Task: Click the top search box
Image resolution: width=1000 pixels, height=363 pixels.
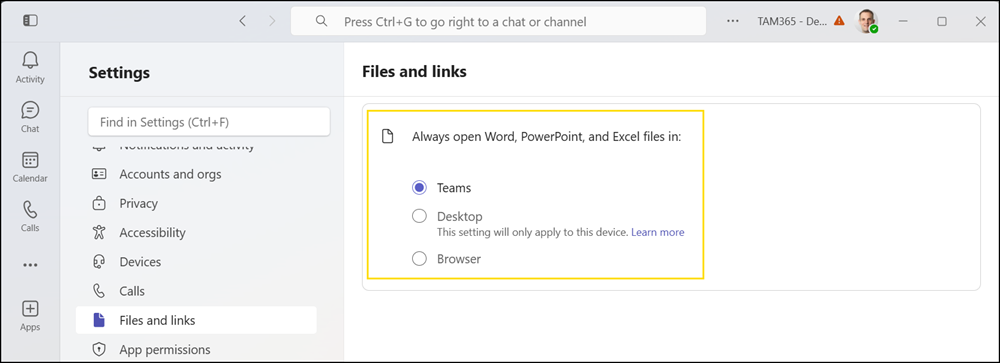Action: point(499,21)
